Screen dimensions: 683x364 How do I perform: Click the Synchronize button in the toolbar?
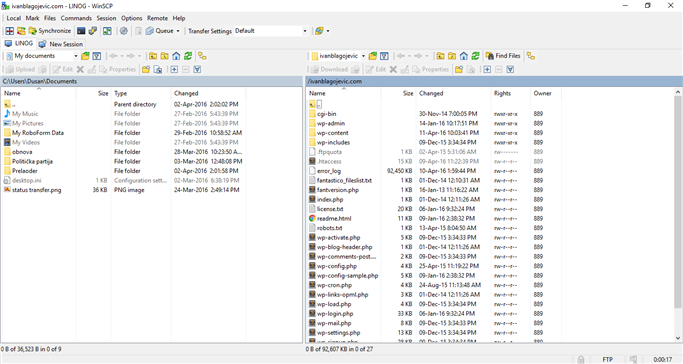49,31
